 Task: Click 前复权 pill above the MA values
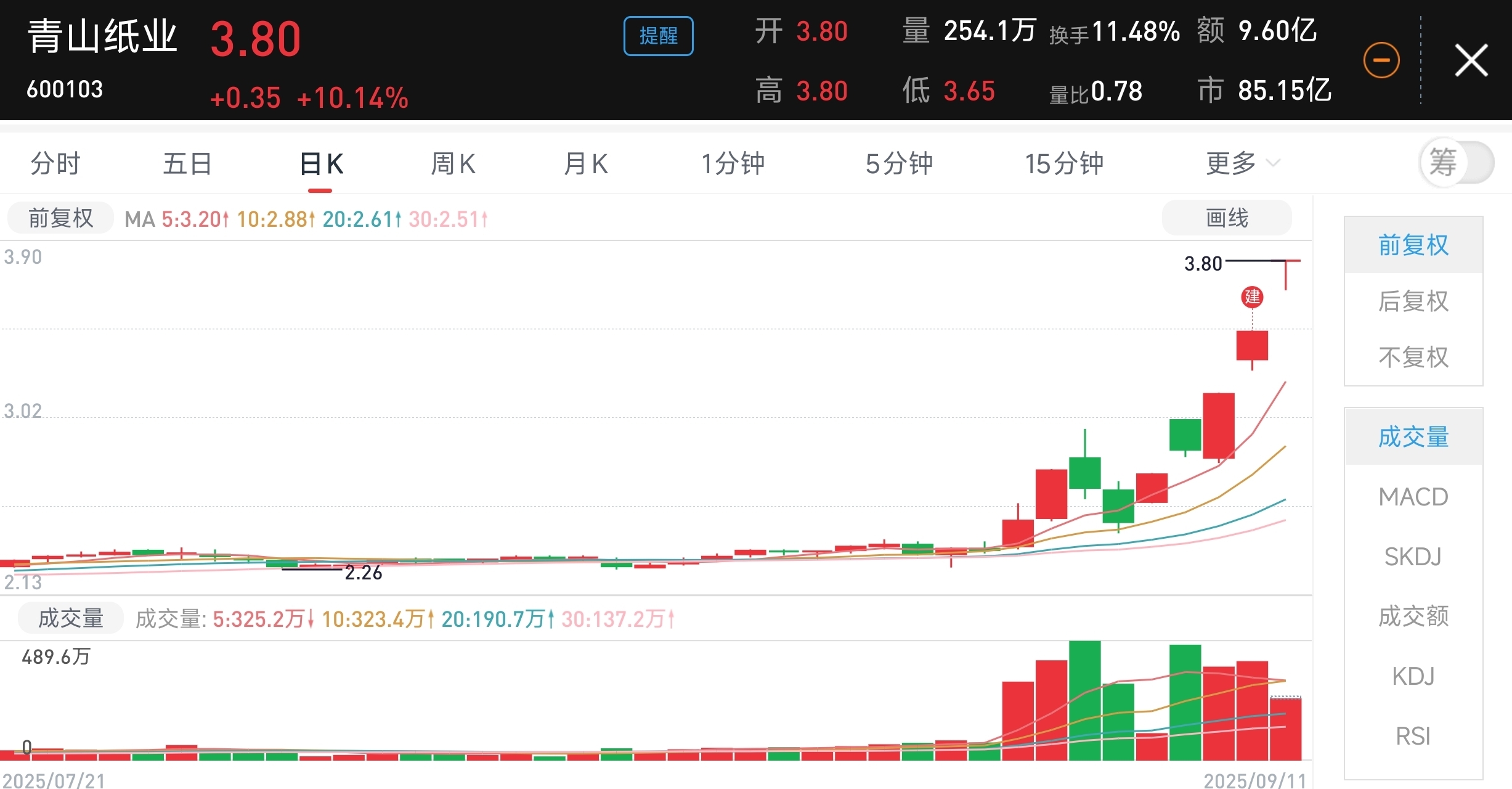coord(60,218)
